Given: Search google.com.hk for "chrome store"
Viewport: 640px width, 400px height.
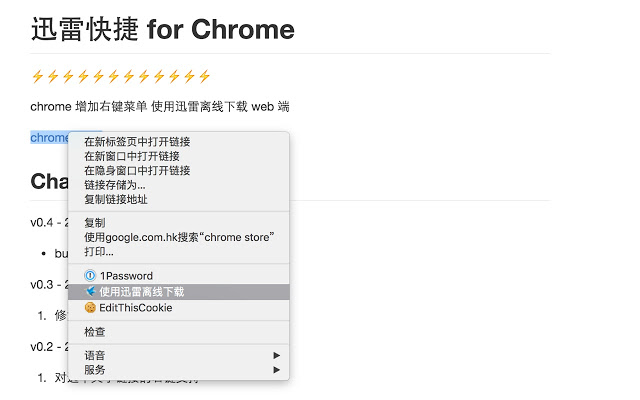Looking at the screenshot, I should 179,237.
